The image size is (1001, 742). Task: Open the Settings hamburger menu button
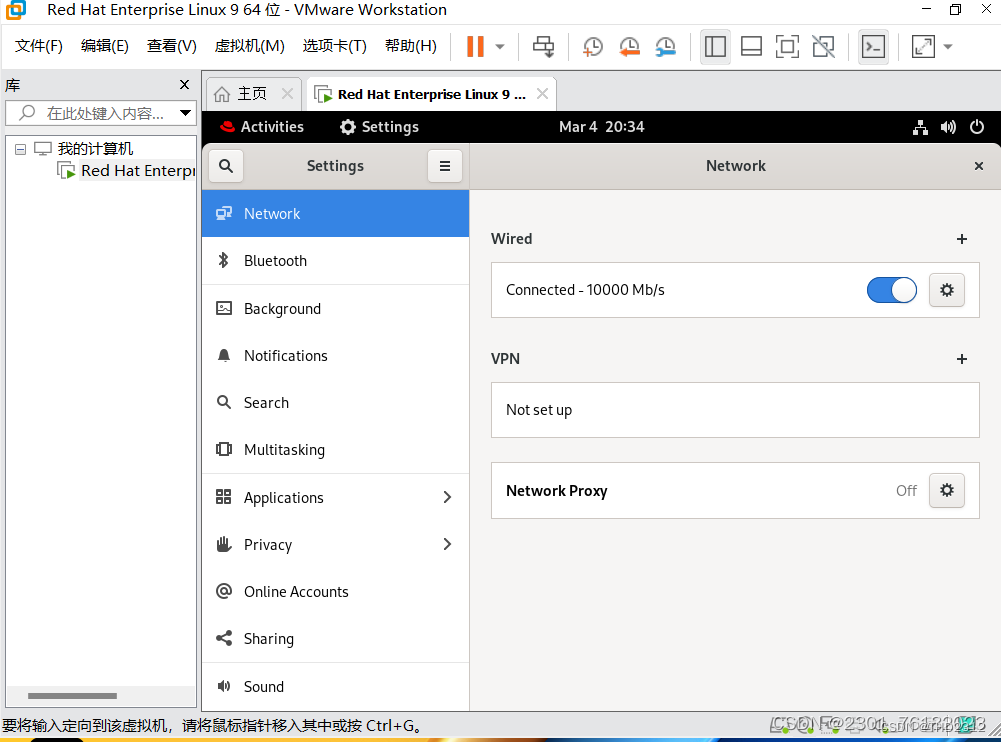click(445, 166)
